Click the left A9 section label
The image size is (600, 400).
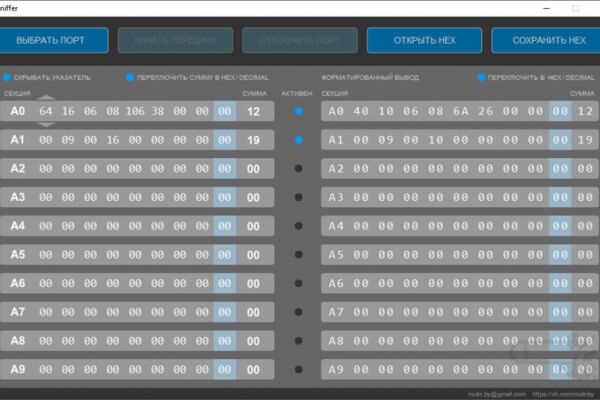pyautogui.click(x=18, y=369)
